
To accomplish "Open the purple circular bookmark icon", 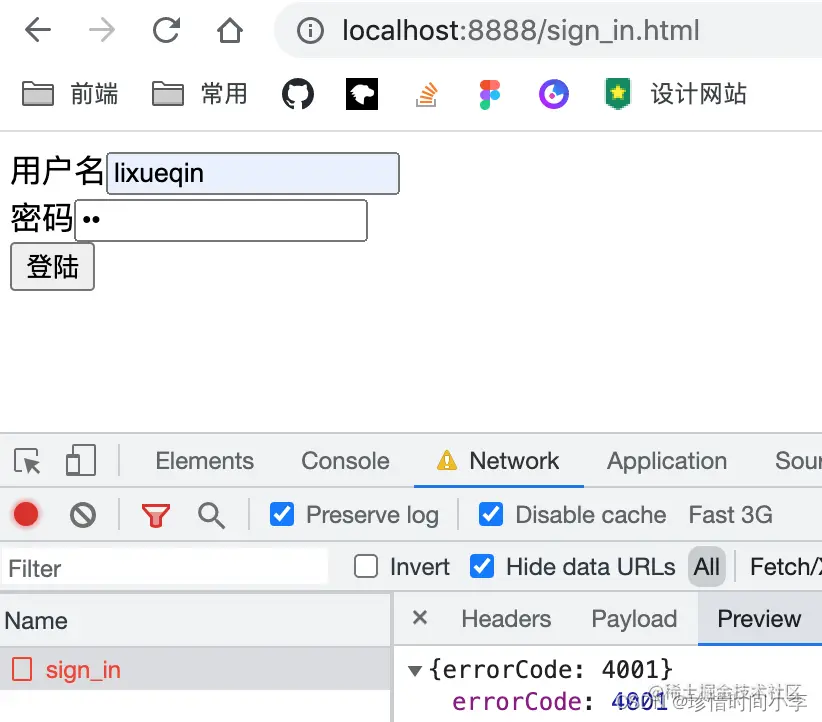I will tap(554, 94).
